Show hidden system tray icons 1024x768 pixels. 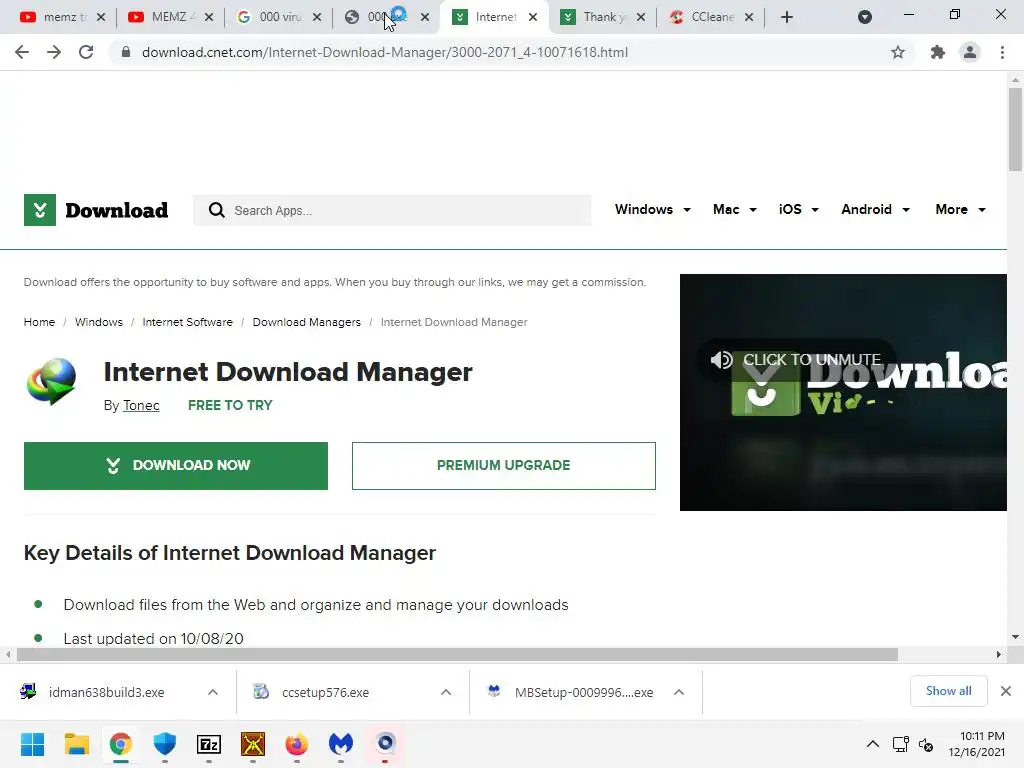point(872,744)
